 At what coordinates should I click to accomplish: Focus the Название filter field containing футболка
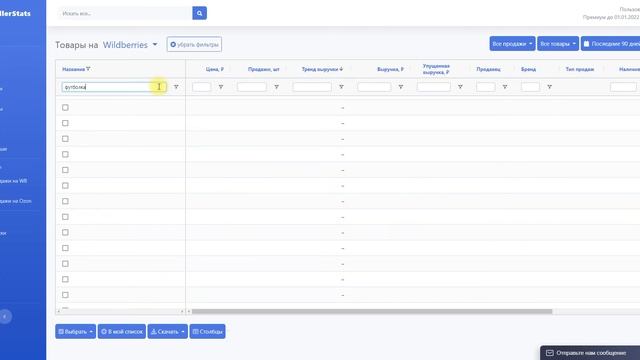[x=113, y=87]
